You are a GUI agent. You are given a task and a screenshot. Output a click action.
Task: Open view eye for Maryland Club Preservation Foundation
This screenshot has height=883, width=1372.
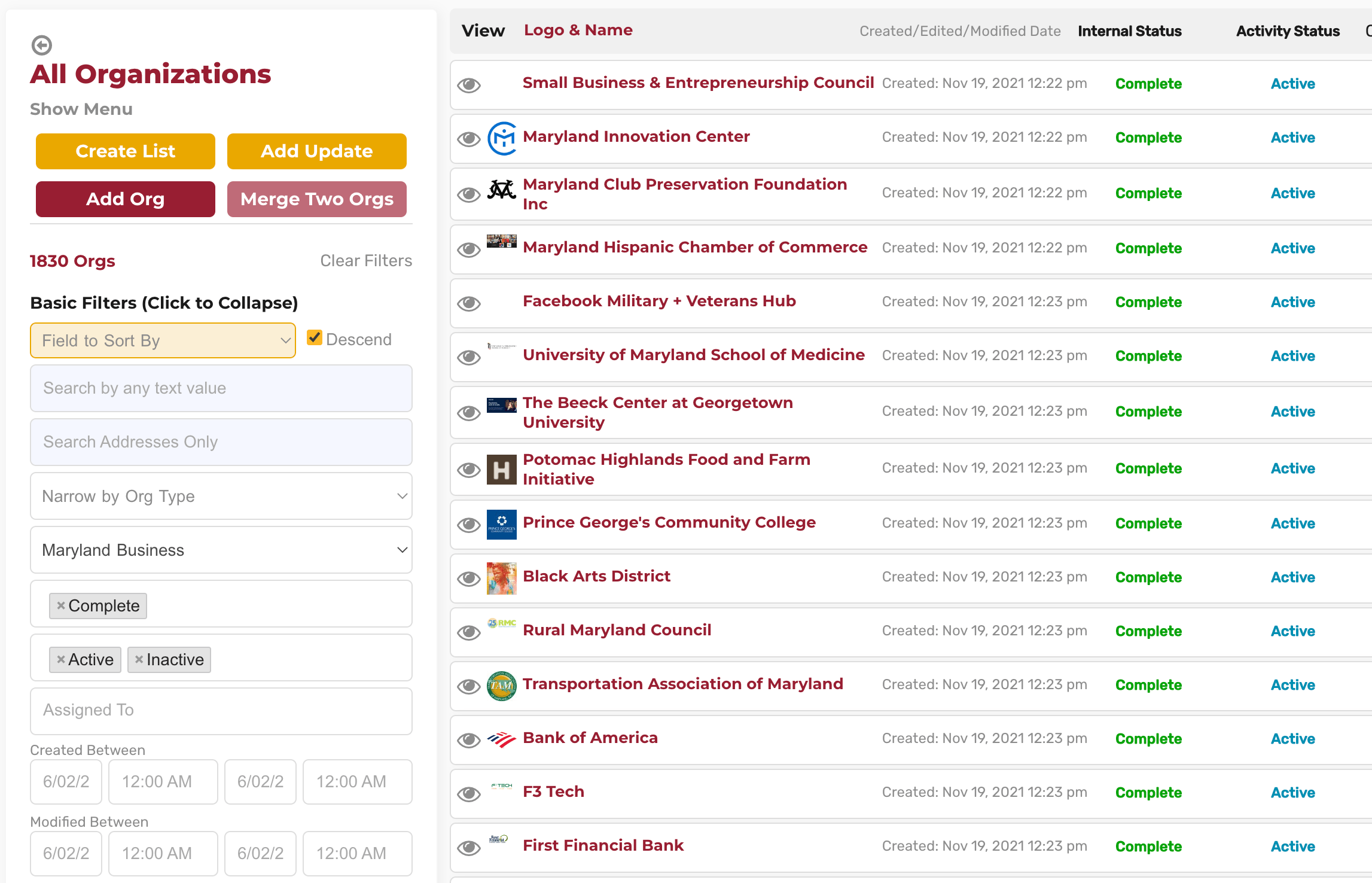[x=469, y=194]
